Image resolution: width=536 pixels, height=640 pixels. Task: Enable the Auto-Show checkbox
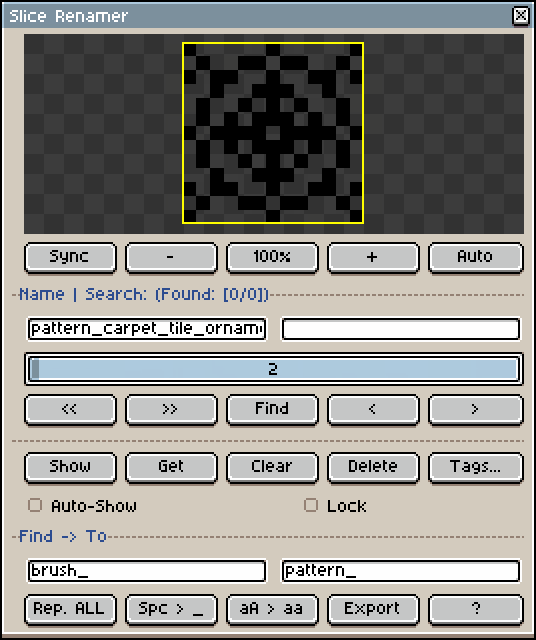35,505
